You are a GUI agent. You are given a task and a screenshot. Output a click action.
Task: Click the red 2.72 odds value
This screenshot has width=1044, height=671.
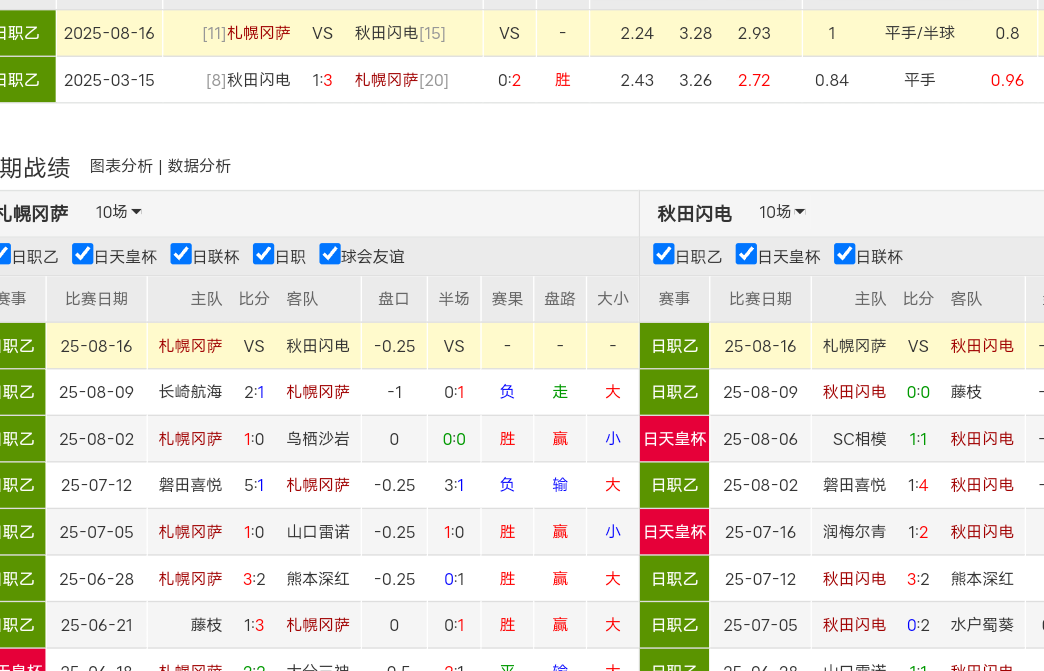point(754,81)
